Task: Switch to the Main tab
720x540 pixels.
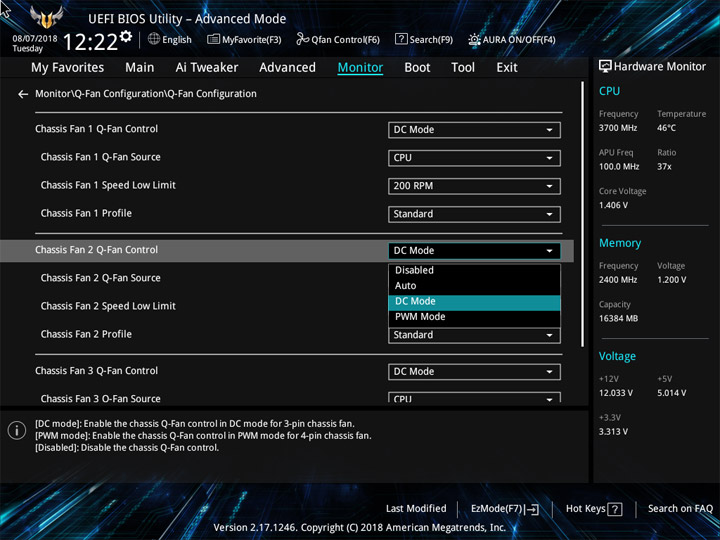Action: click(x=140, y=68)
